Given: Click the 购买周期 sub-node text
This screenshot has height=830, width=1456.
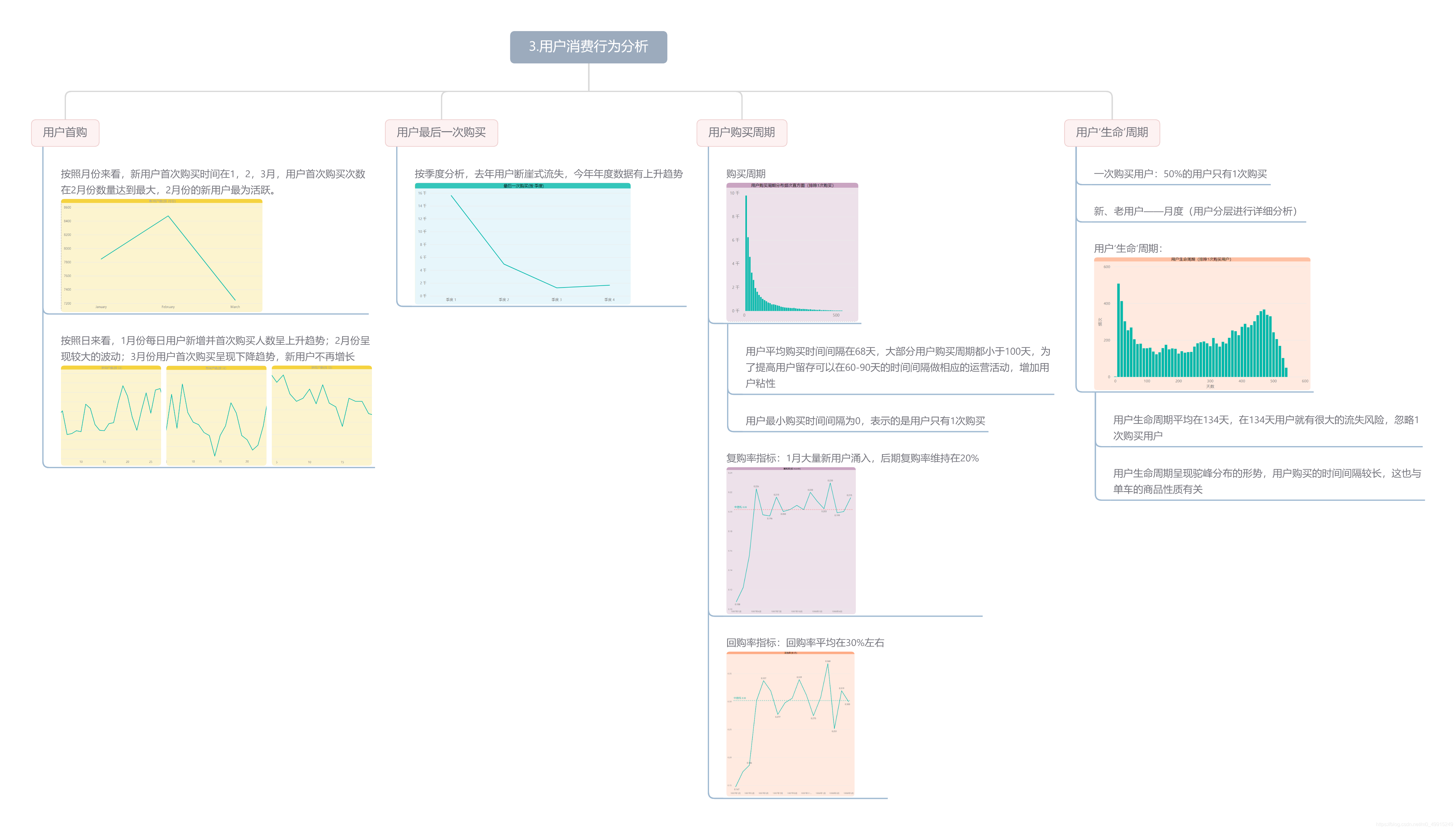Looking at the screenshot, I should pos(746,174).
